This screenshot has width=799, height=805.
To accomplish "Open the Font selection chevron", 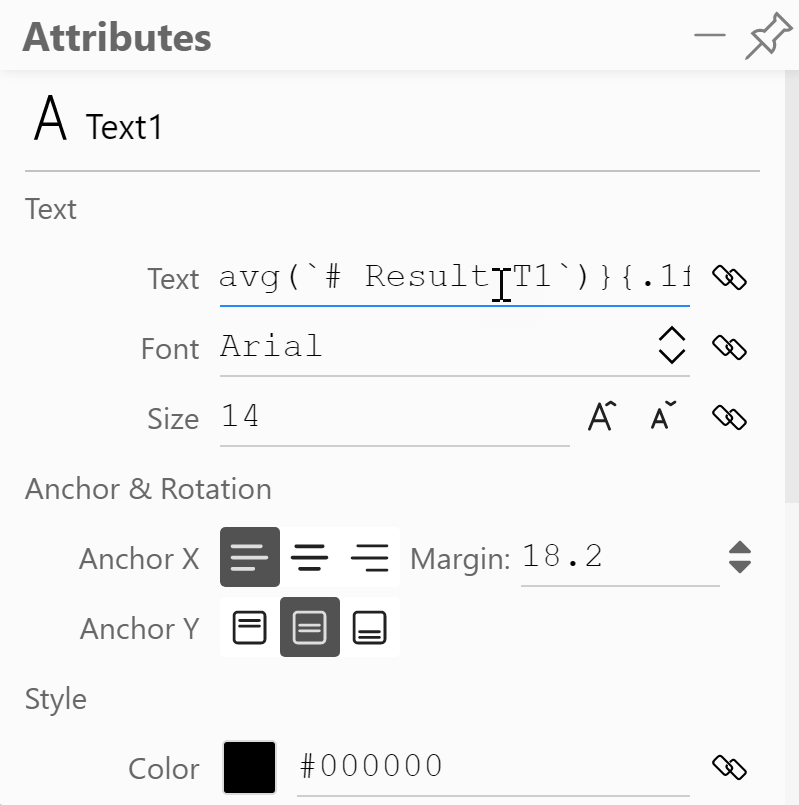I will [673, 347].
